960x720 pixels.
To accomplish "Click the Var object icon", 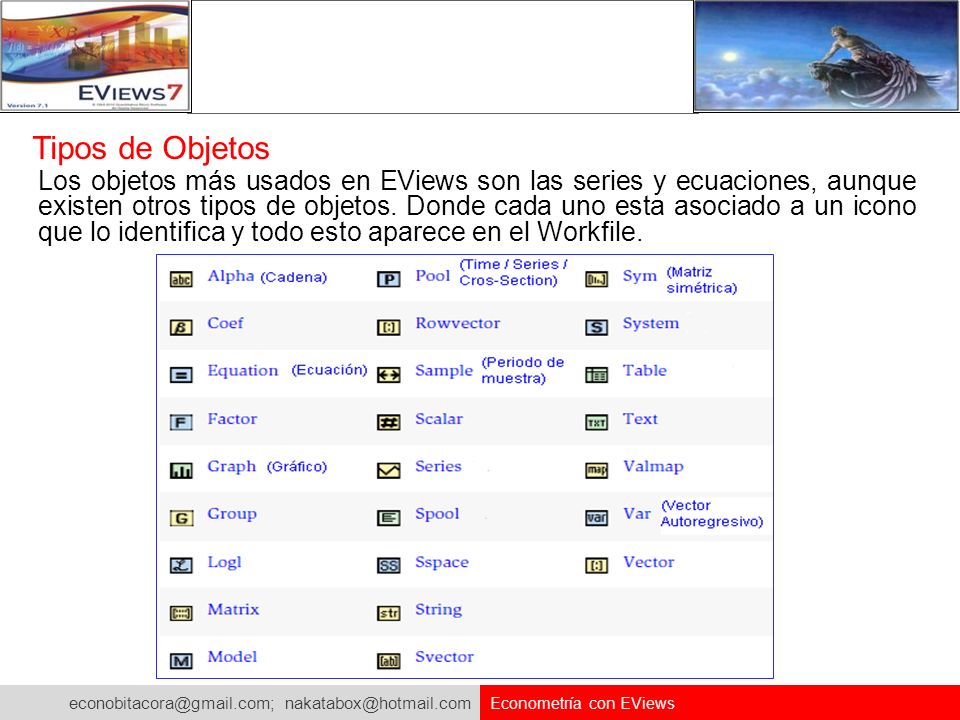I will click(x=597, y=518).
